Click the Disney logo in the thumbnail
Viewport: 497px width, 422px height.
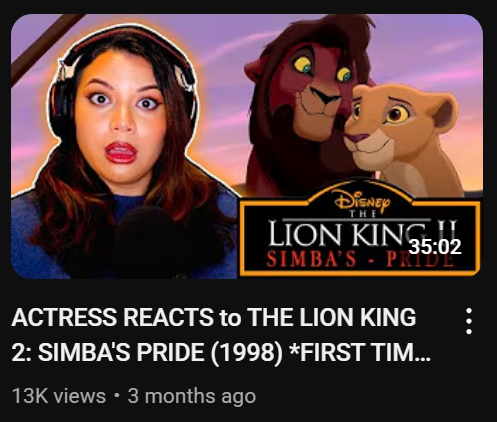[362, 200]
